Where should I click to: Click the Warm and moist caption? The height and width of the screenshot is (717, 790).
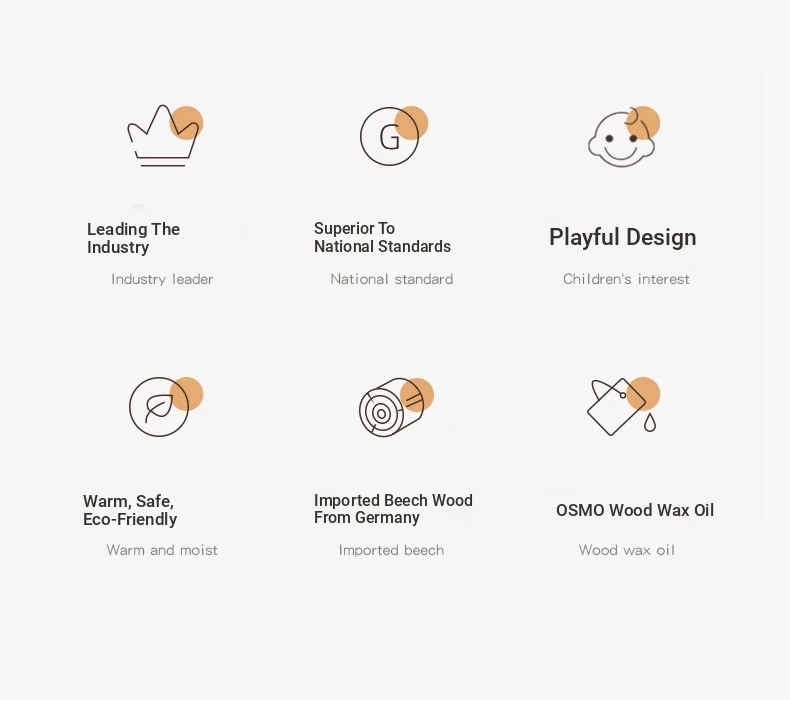tap(162, 550)
